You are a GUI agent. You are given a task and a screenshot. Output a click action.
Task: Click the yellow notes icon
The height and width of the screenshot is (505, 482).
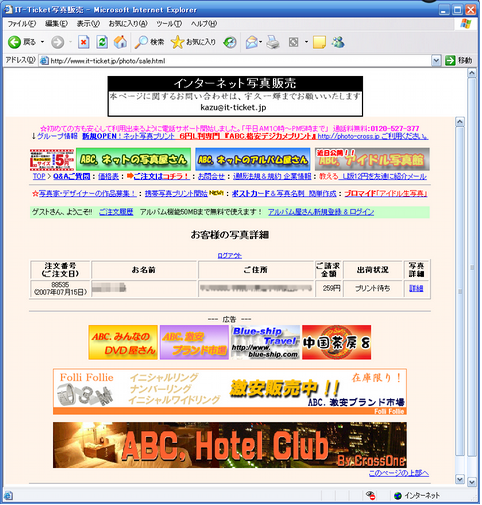[x=319, y=42]
